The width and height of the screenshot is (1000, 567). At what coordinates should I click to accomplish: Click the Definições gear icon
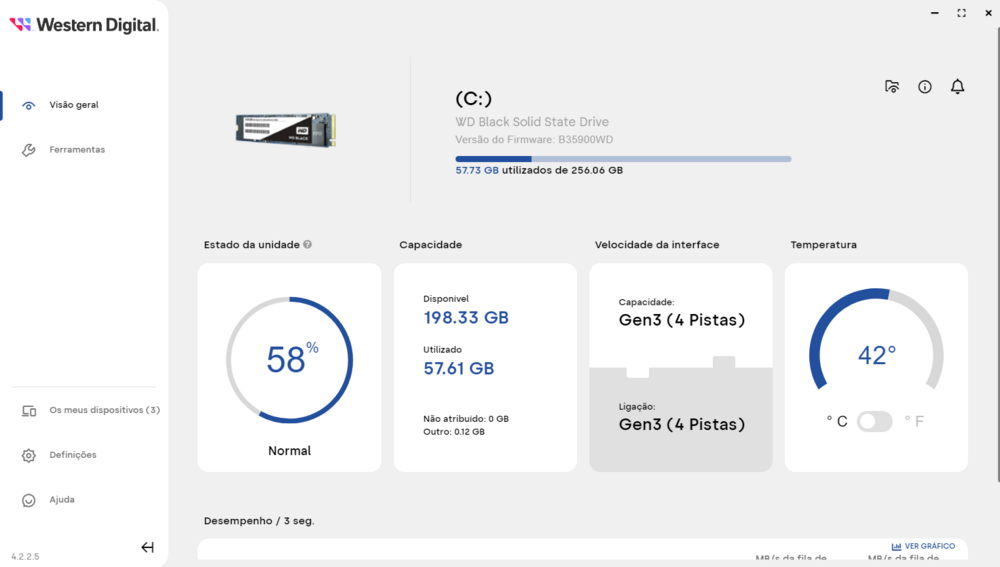click(29, 455)
